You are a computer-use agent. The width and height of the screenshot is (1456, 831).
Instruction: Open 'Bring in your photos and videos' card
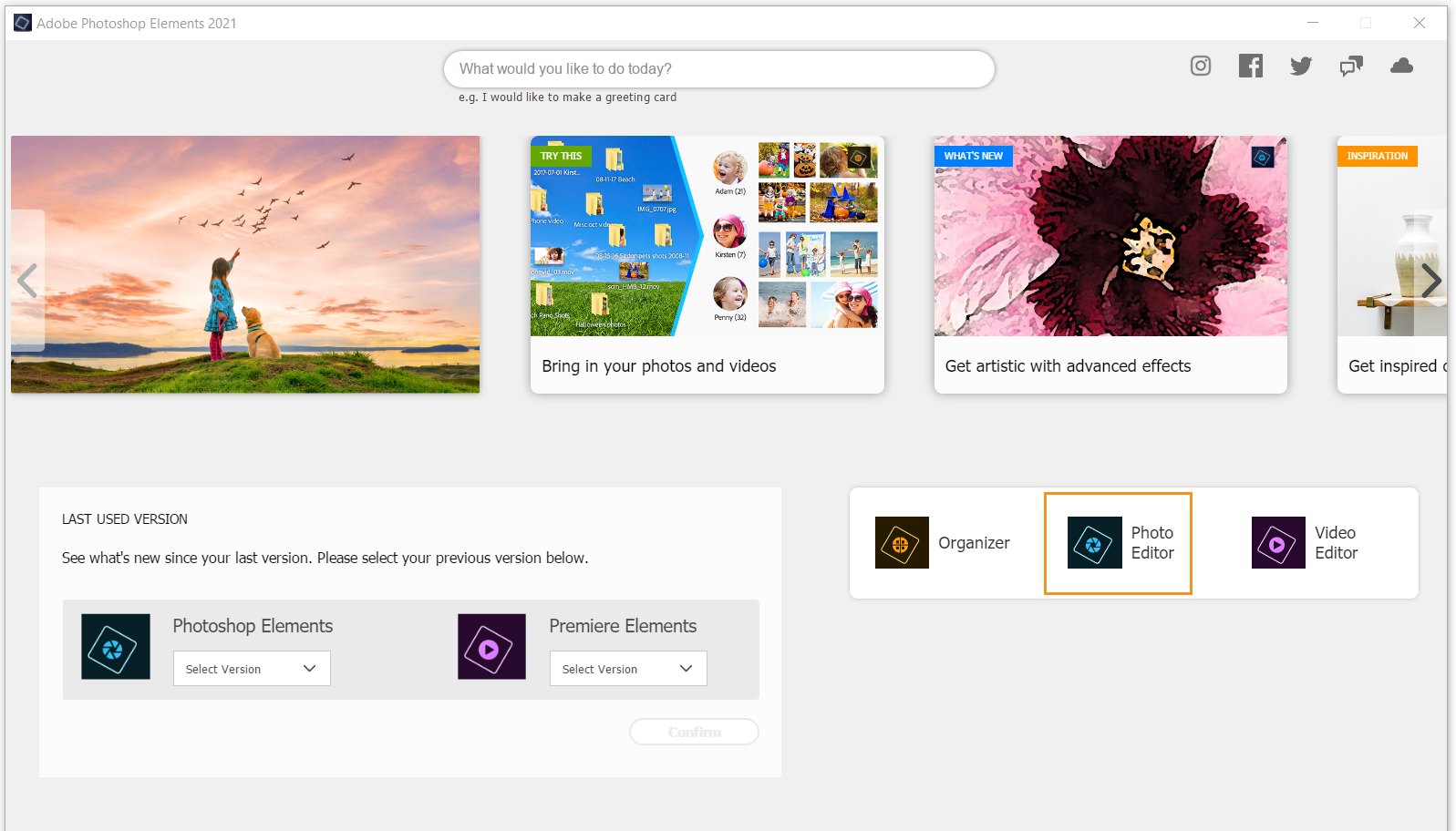tap(707, 264)
